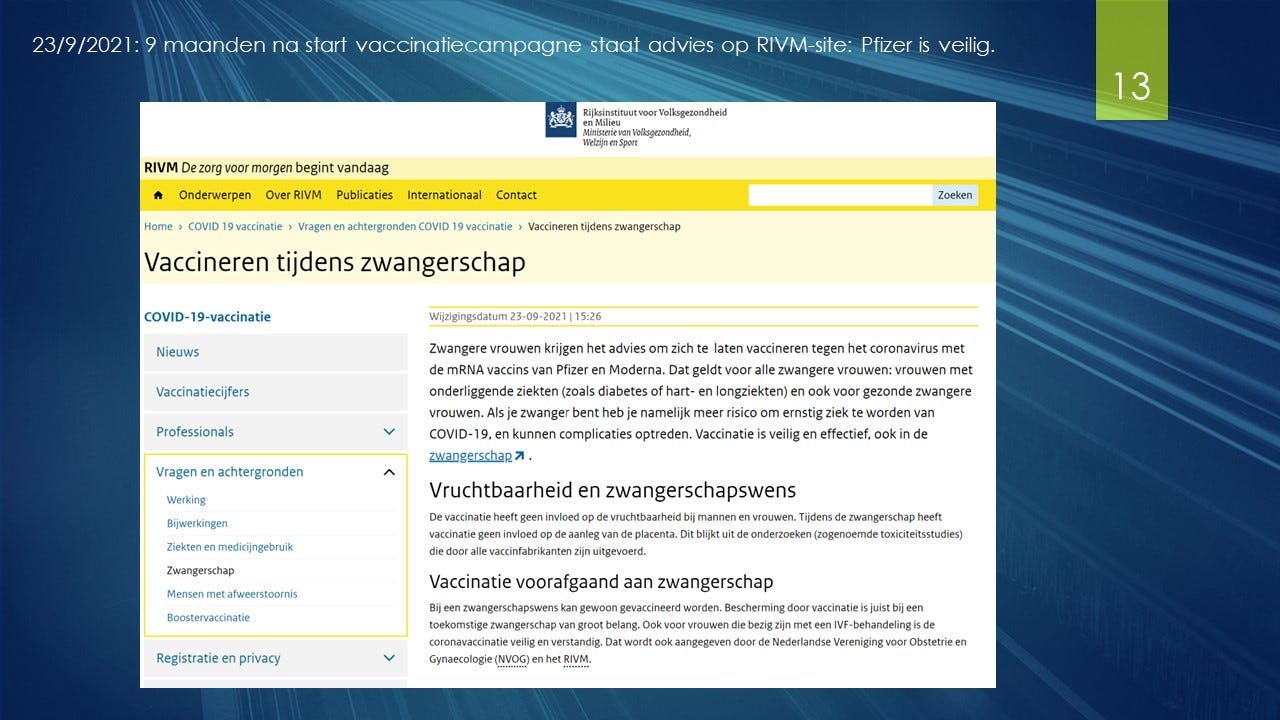Open the Over RIVM menu item

[x=293, y=195]
